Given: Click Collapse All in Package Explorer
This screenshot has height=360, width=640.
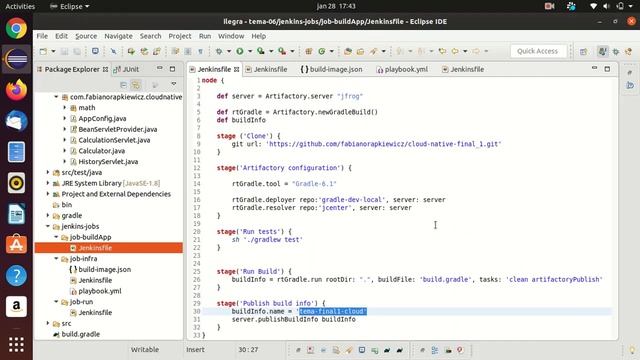Looking at the screenshot, I should coord(123,84).
